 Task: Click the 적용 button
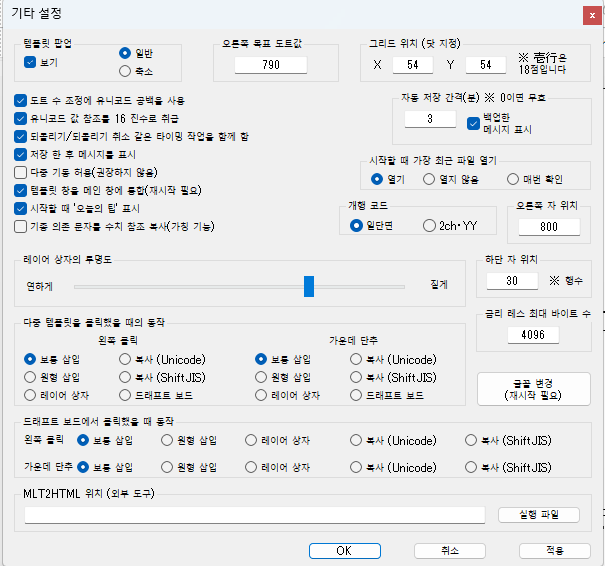pyautogui.click(x=555, y=551)
